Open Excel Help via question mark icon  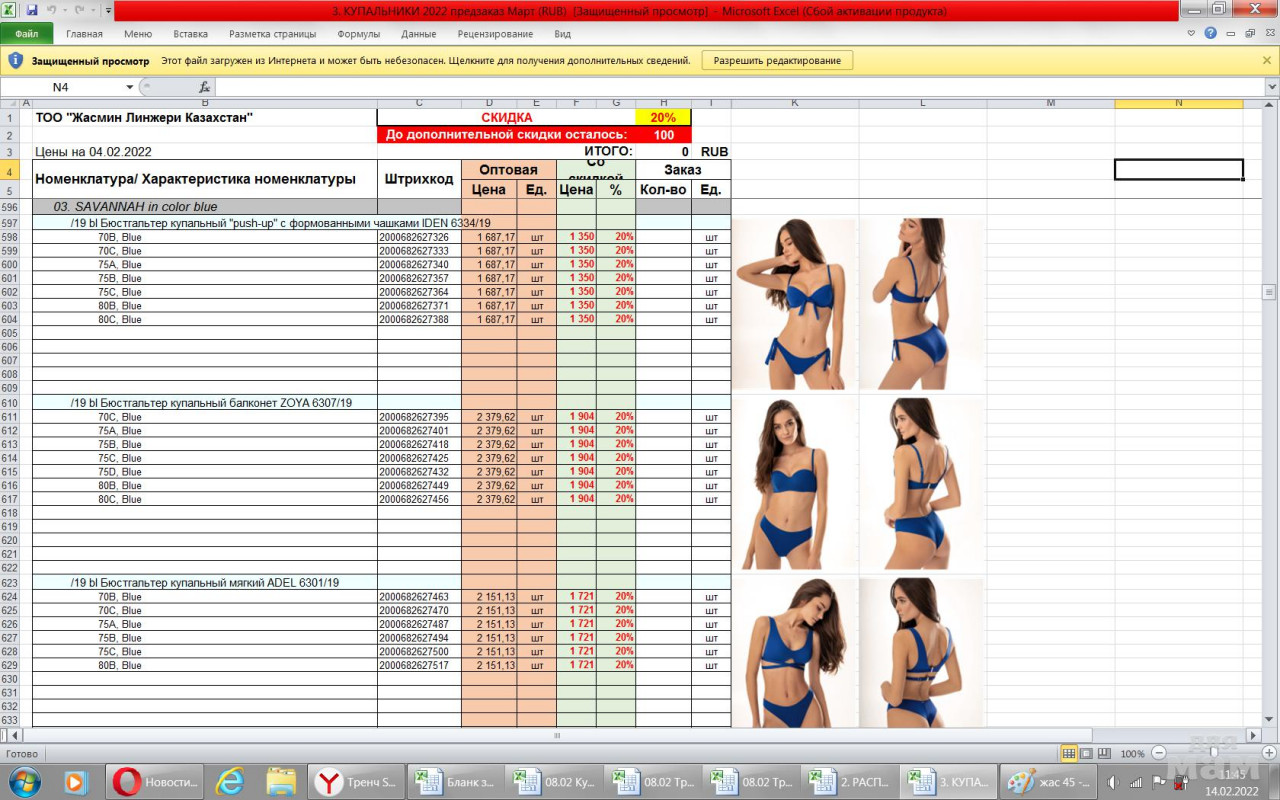click(1210, 33)
